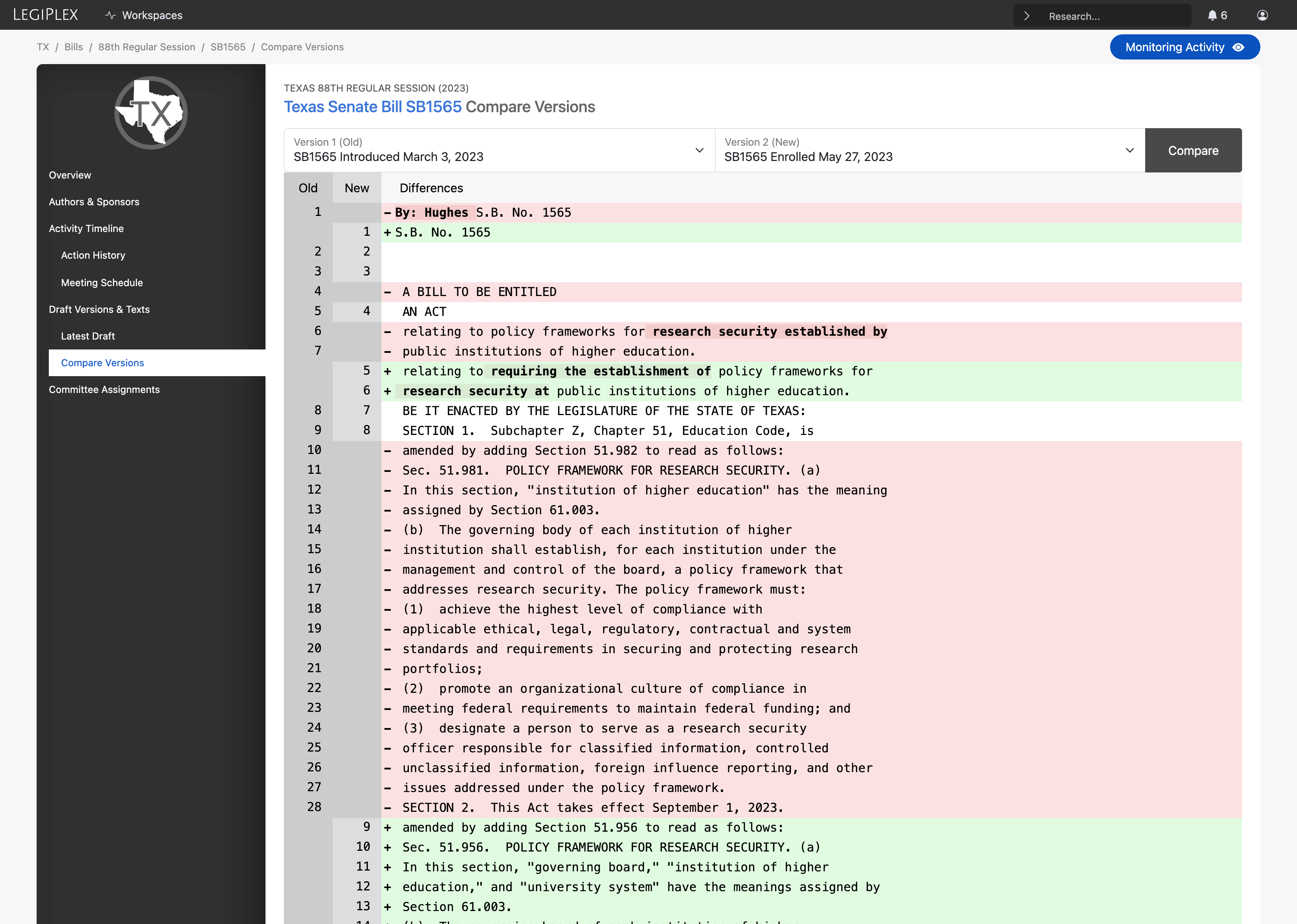Click the eye icon in Monitoring Activity

coord(1238,47)
